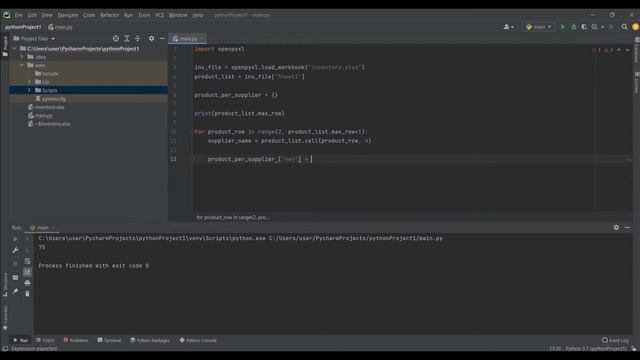Restore layout icon in Run sidebar
The image size is (640, 360).
click(15, 278)
